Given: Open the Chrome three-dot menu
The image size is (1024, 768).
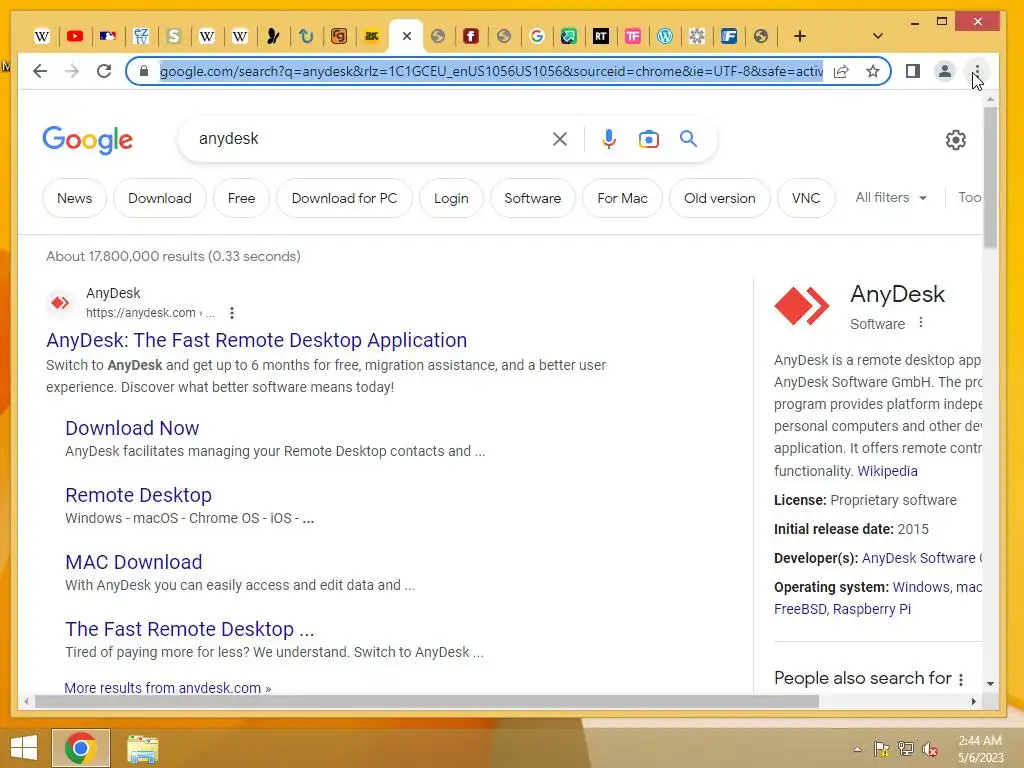Looking at the screenshot, I should (976, 71).
